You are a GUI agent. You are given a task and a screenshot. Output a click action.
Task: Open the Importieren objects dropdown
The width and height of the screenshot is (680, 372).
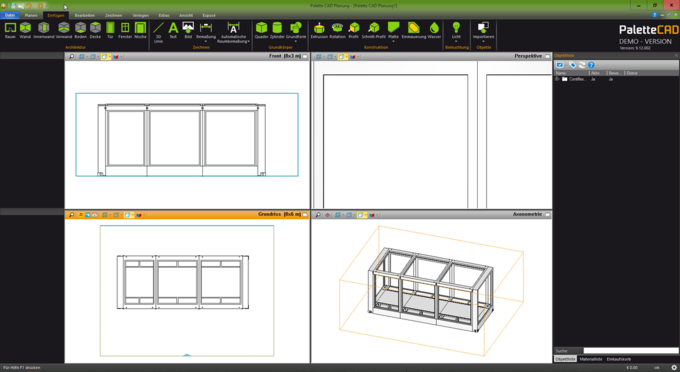(483, 32)
